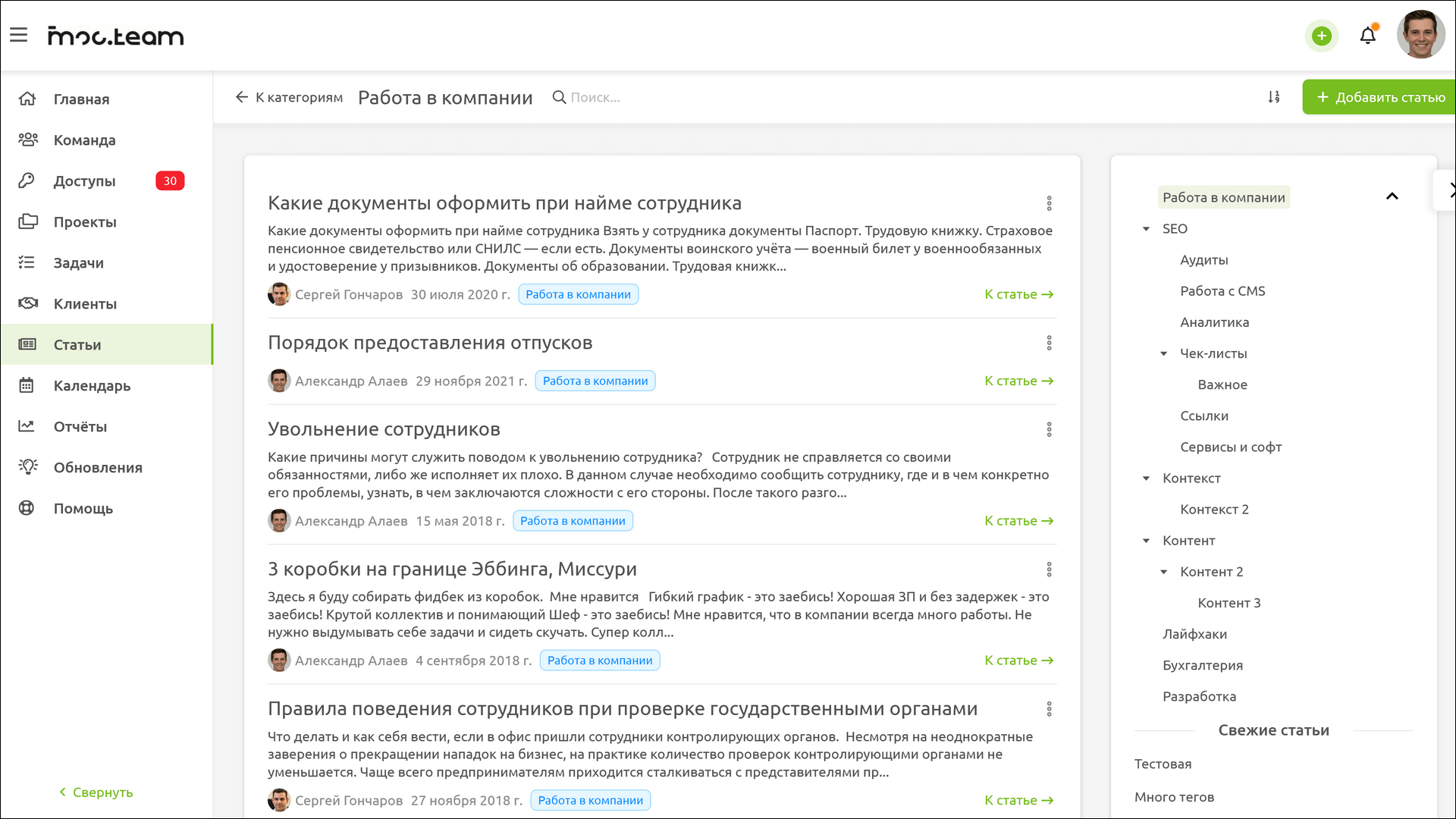
Task: Open options menu for Увольнение сотрудников
Action: point(1050,429)
